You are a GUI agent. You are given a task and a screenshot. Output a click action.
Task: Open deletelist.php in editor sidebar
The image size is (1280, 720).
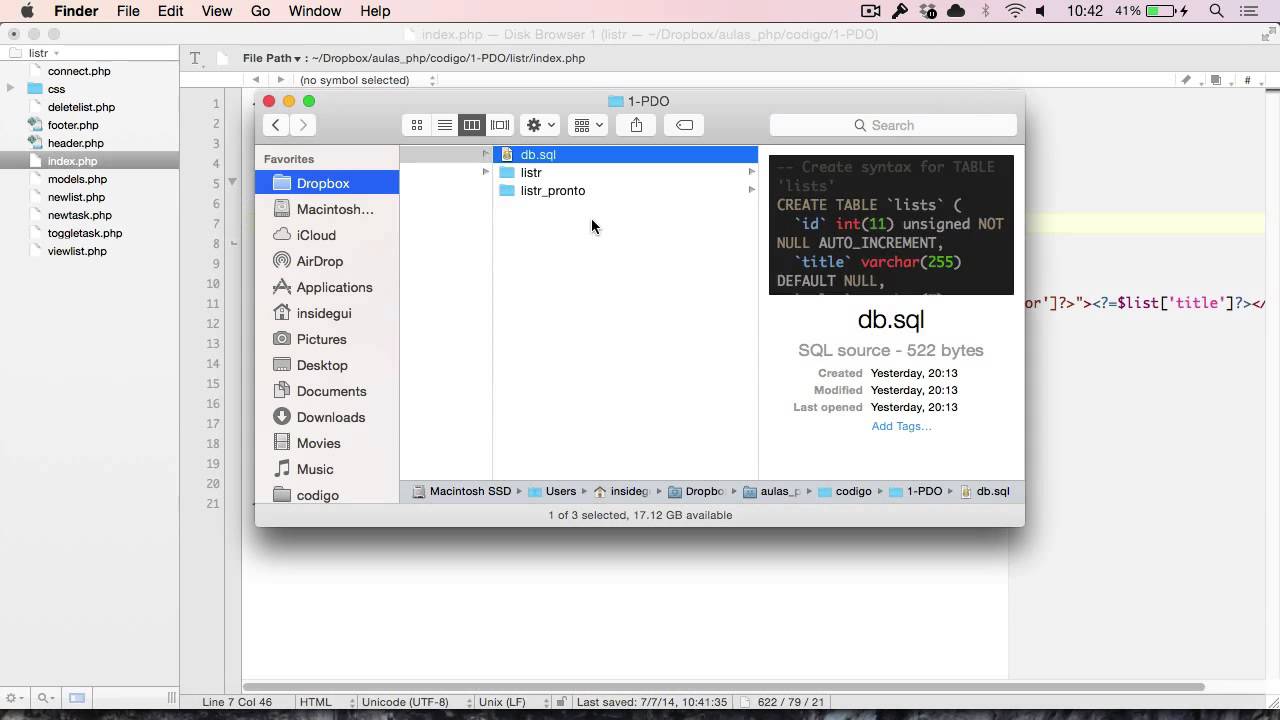coord(81,107)
